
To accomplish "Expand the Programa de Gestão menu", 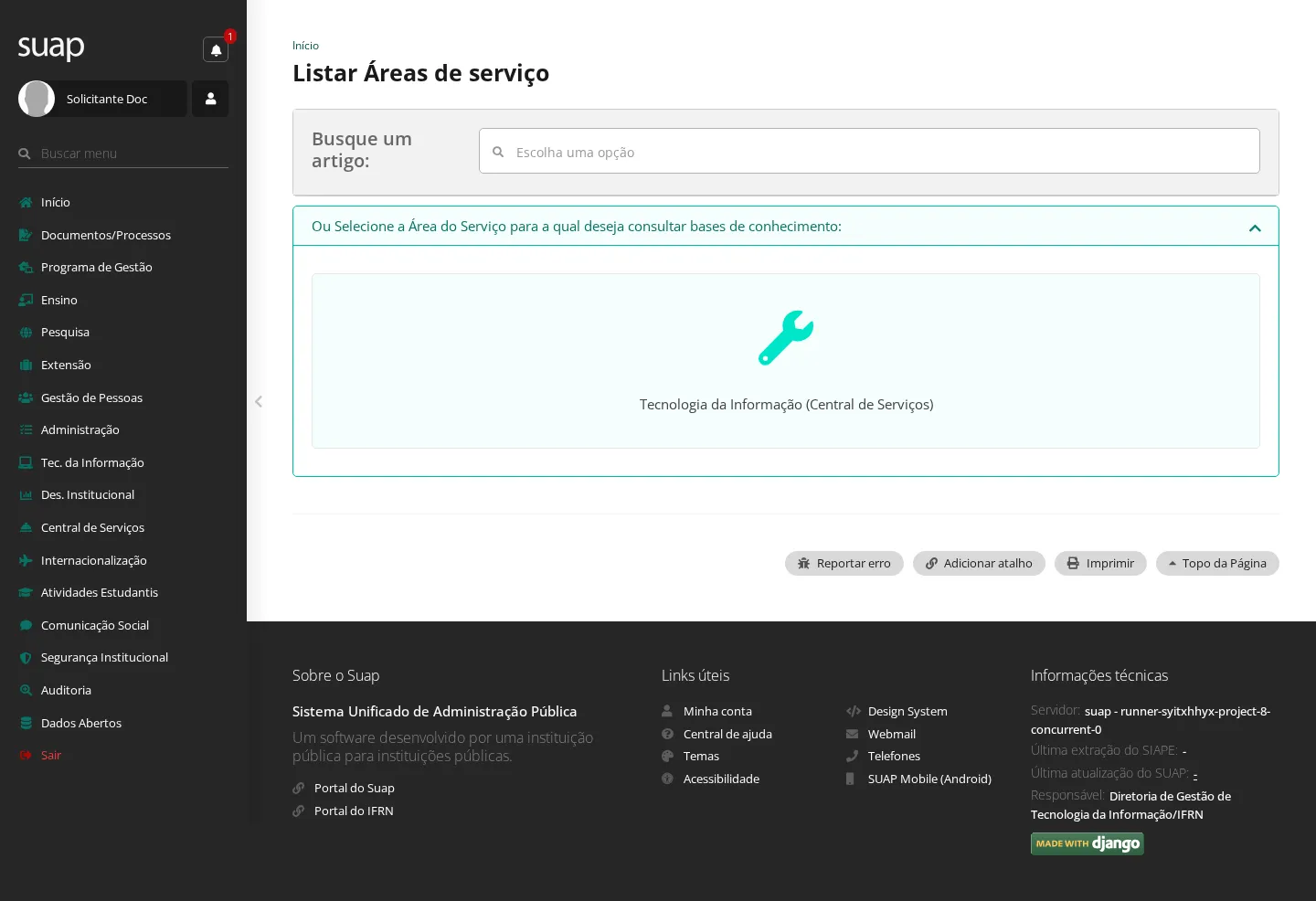I will click(123, 267).
